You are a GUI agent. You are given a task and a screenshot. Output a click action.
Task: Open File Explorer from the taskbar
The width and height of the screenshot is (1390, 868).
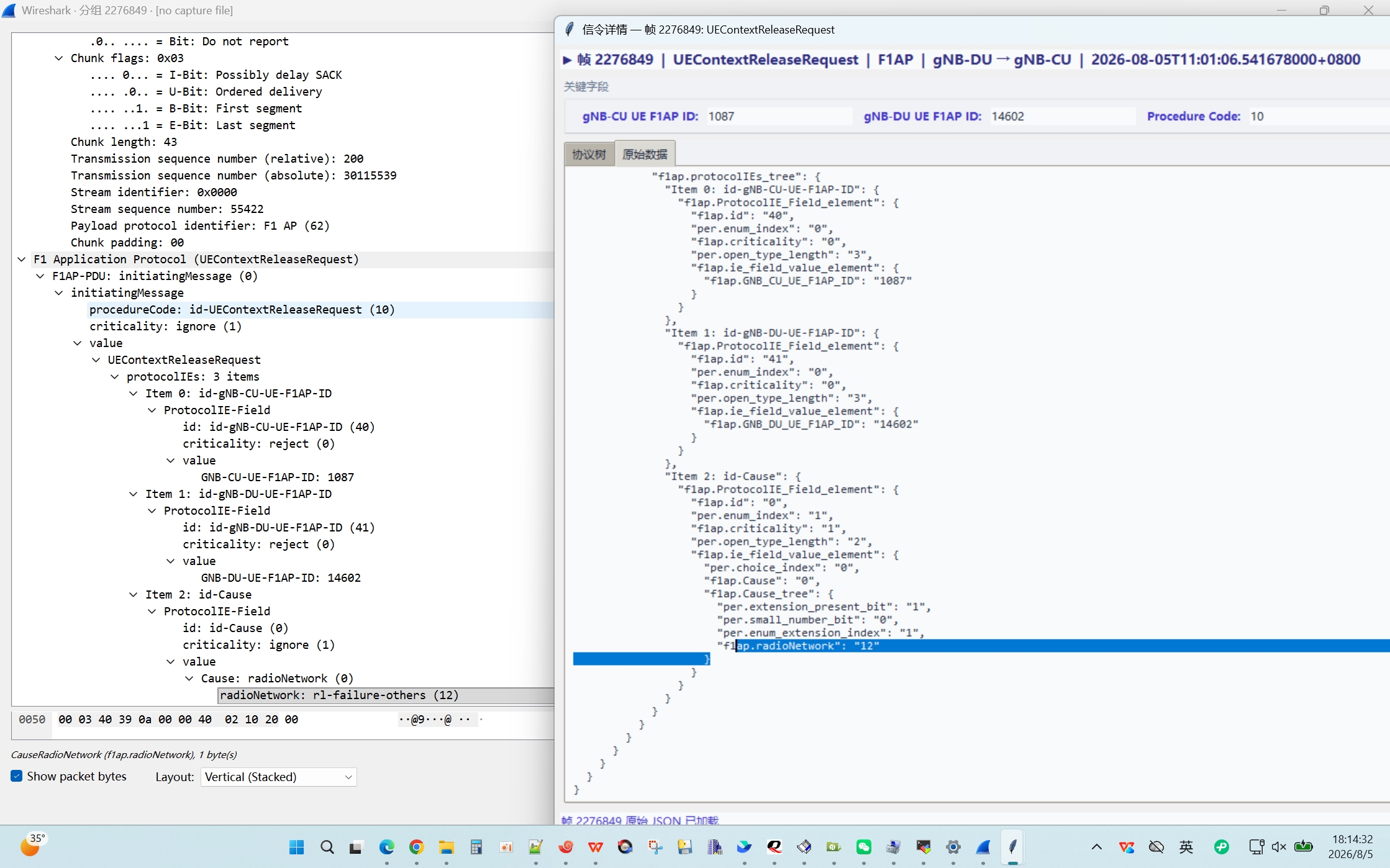point(447,847)
